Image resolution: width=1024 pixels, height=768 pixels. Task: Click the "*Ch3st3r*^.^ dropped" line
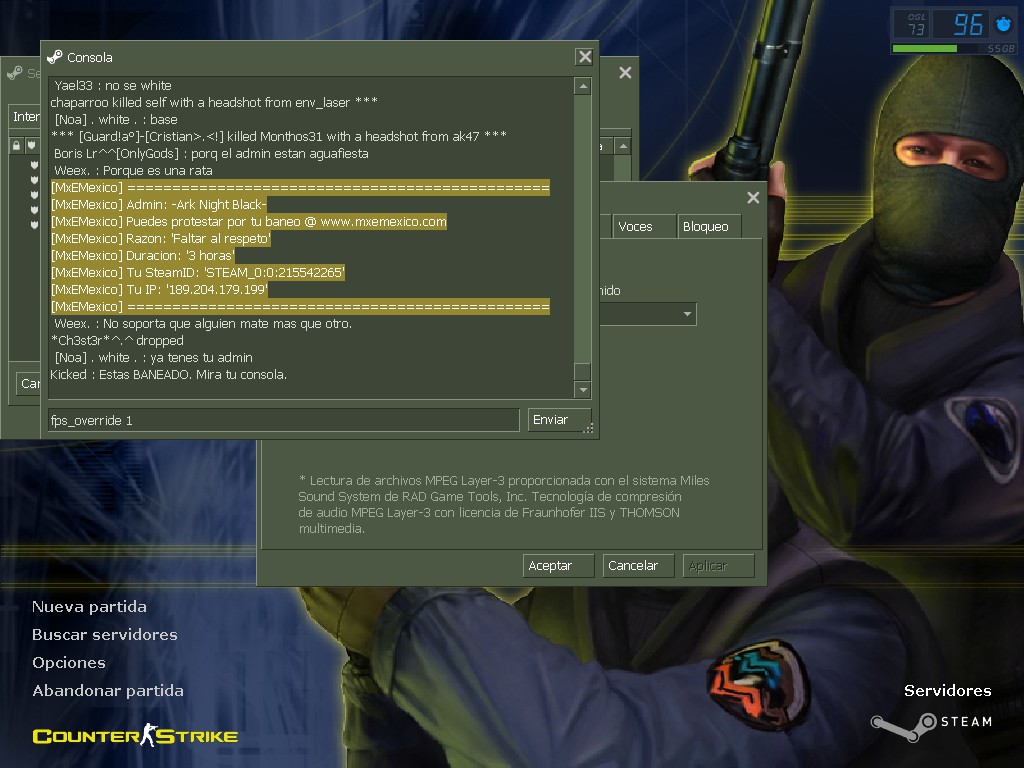pos(117,340)
